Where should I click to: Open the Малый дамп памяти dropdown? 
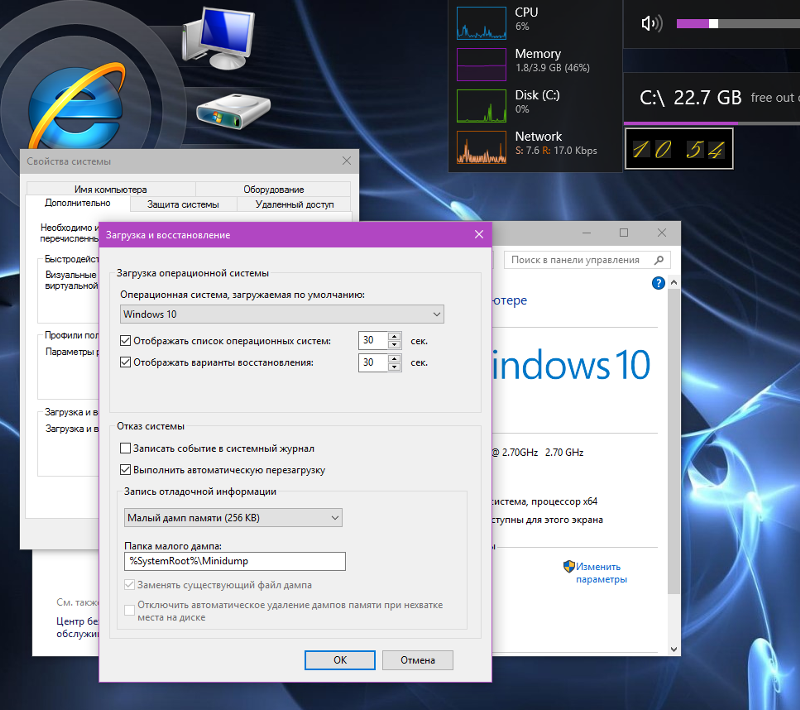pos(233,518)
